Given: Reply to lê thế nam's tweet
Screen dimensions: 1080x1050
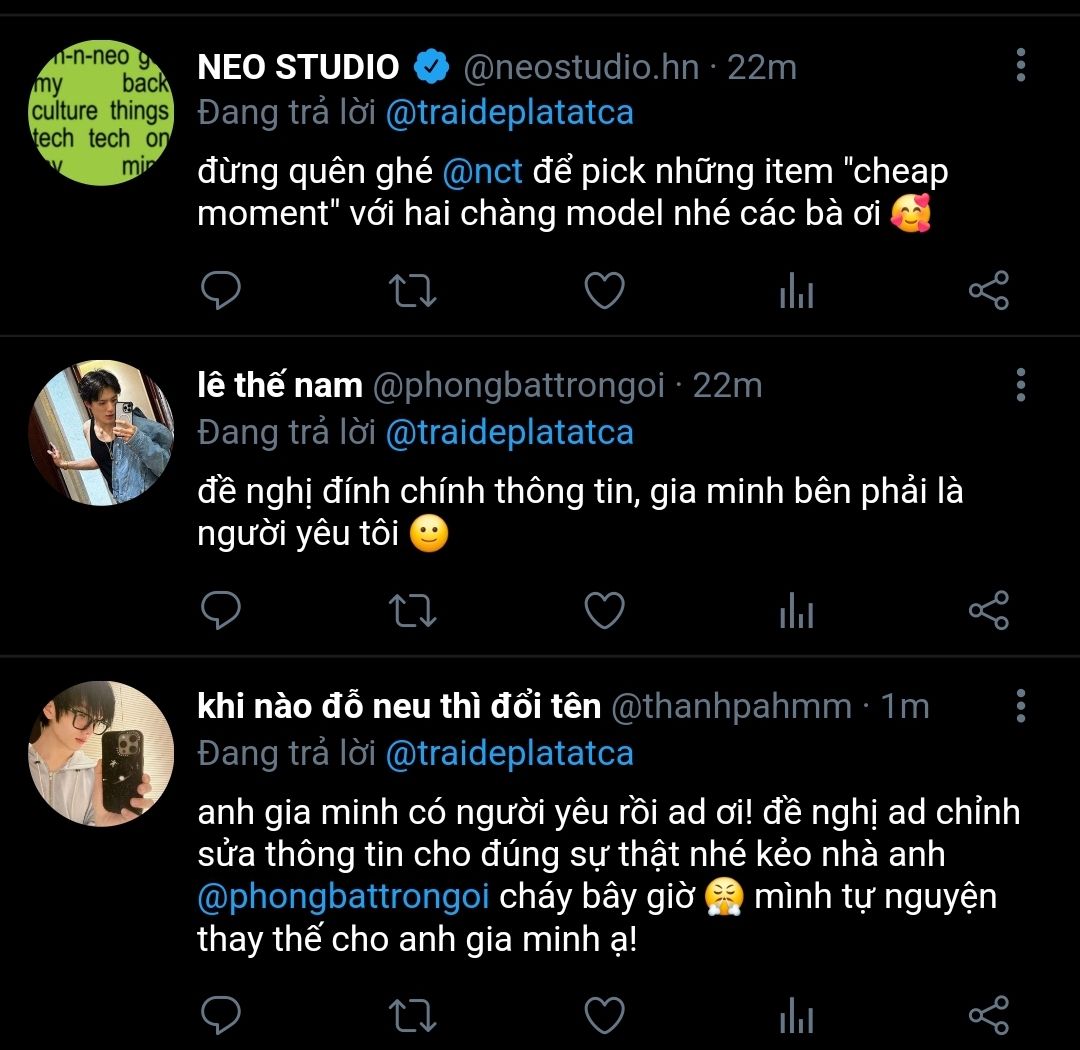Looking at the screenshot, I should [221, 610].
